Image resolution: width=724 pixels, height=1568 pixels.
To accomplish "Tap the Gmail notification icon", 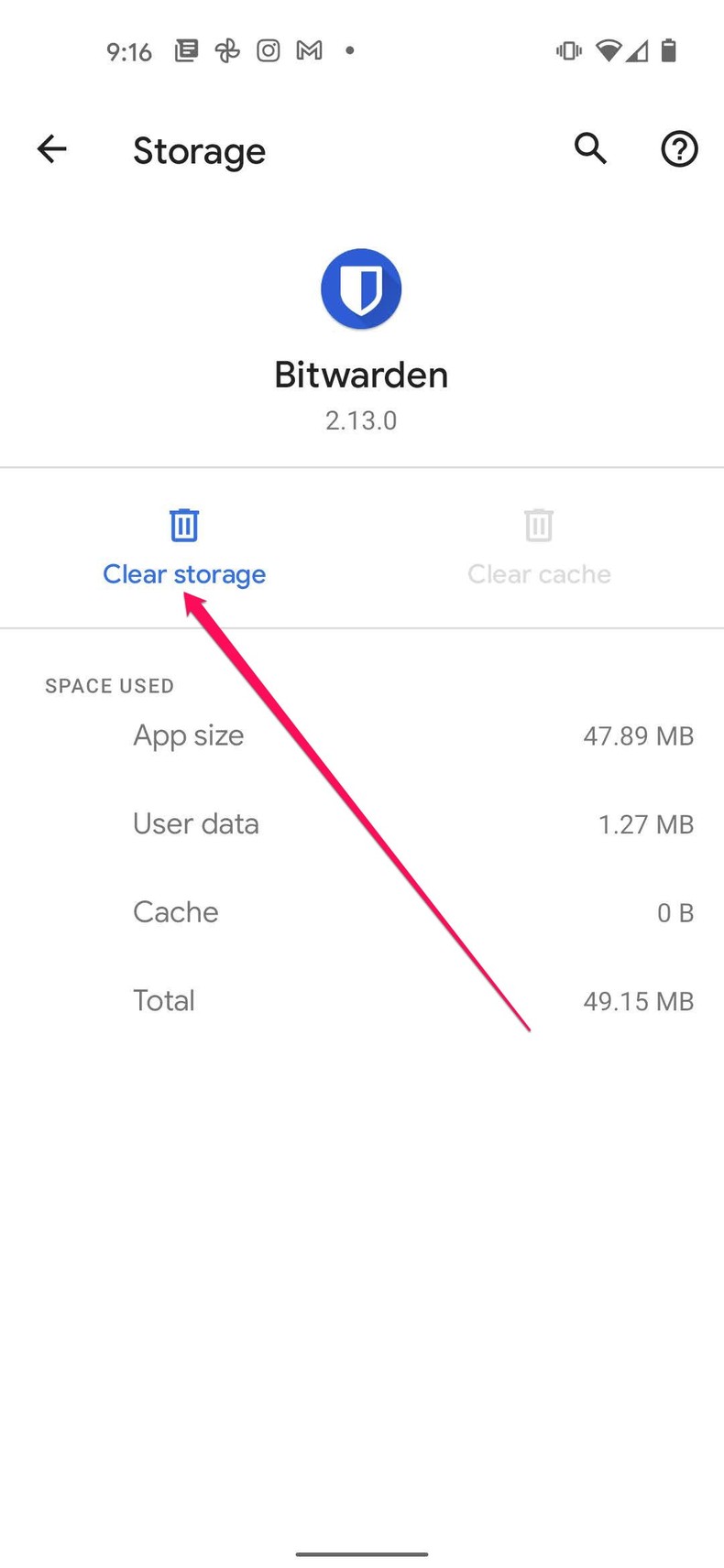I will point(309,50).
